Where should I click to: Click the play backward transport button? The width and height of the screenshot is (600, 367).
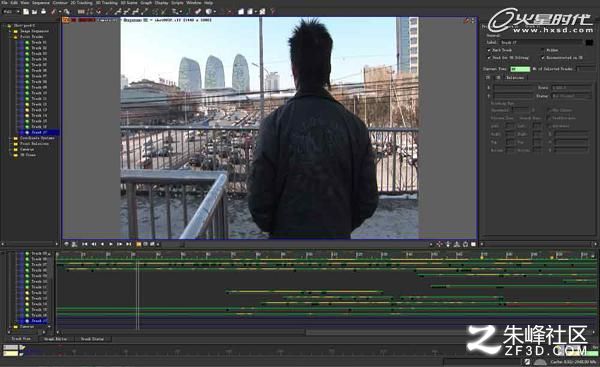tap(103, 244)
